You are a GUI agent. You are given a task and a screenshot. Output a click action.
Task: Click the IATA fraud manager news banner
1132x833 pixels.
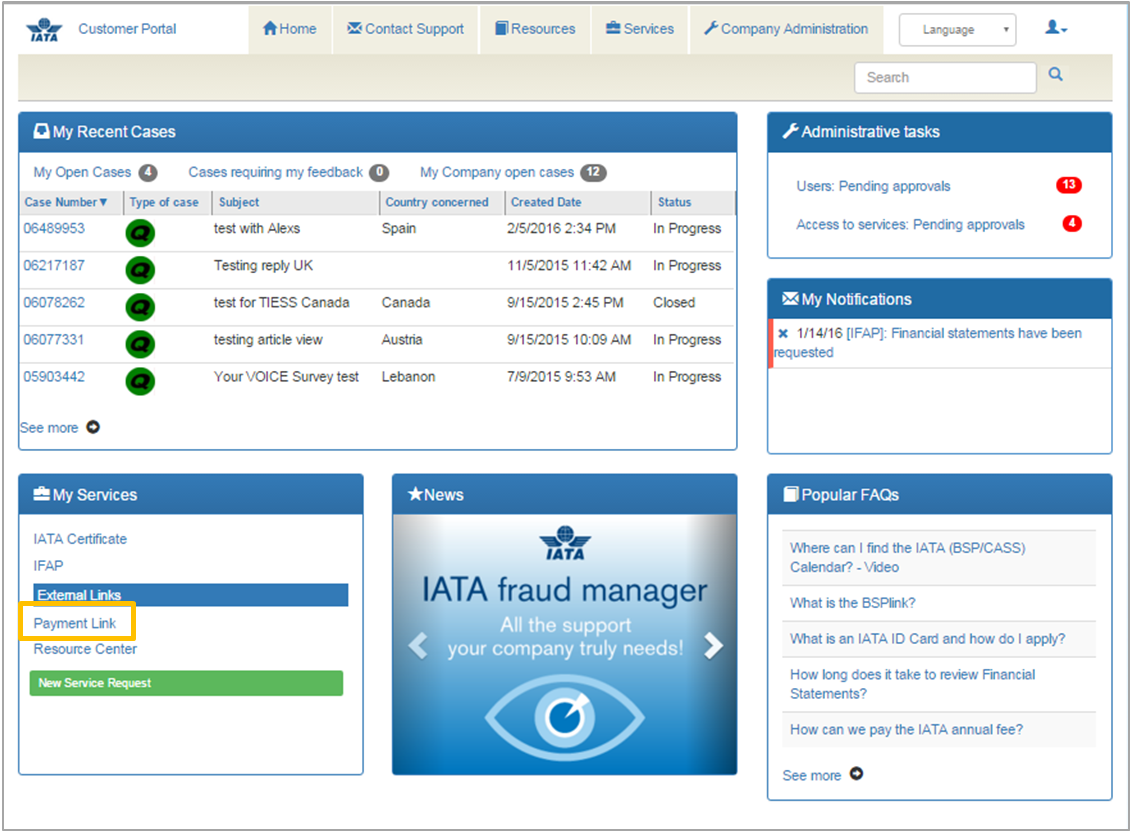(565, 645)
